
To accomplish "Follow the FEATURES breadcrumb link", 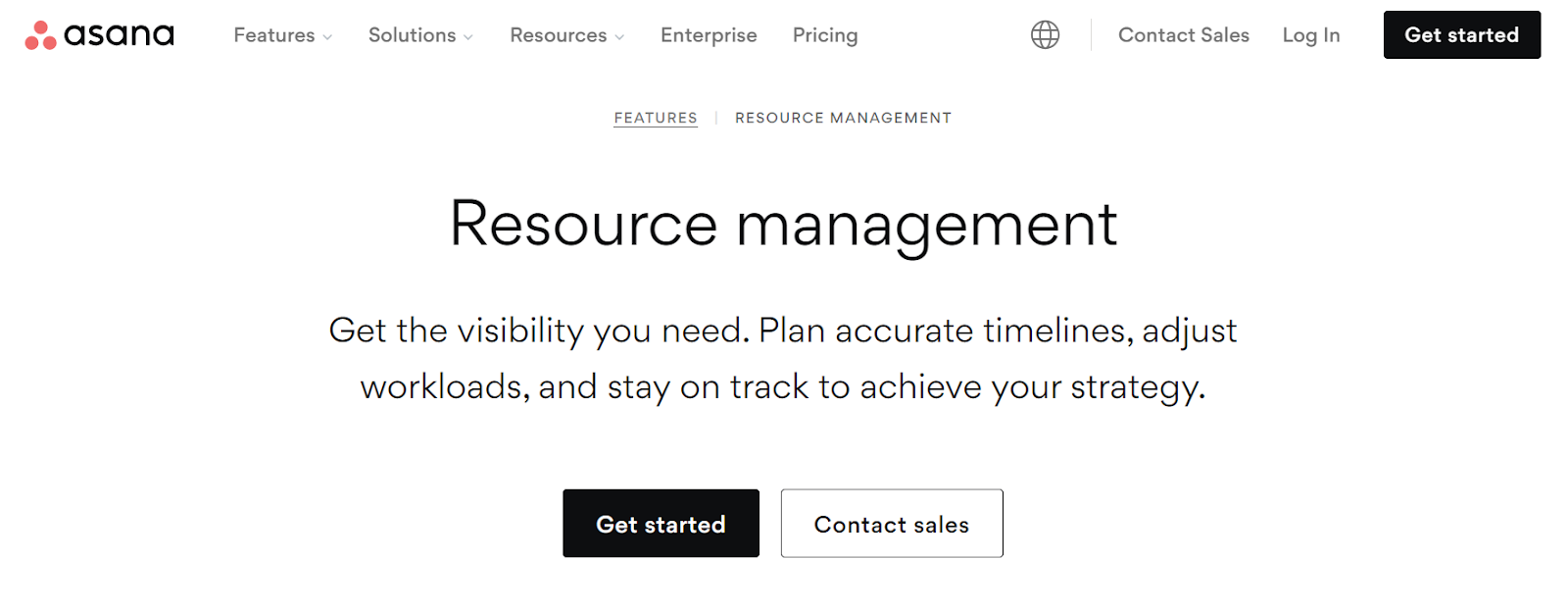I will click(656, 118).
